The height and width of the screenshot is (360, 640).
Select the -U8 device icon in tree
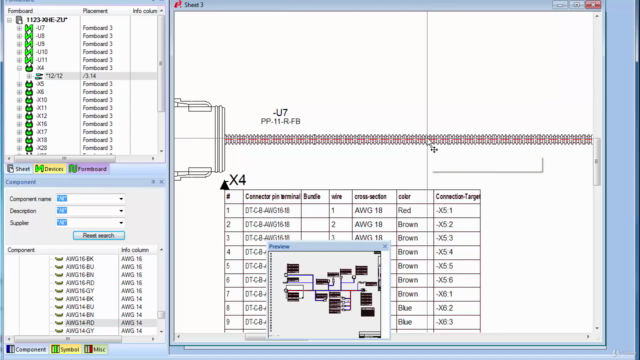click(29, 36)
